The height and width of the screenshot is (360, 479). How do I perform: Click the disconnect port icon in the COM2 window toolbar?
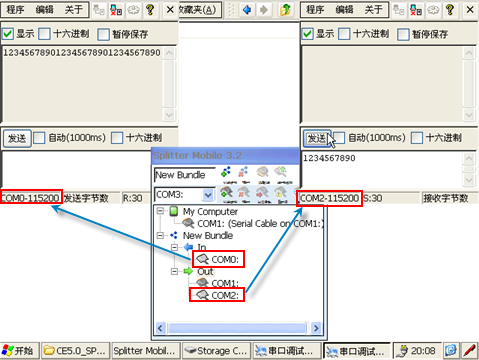click(x=416, y=10)
